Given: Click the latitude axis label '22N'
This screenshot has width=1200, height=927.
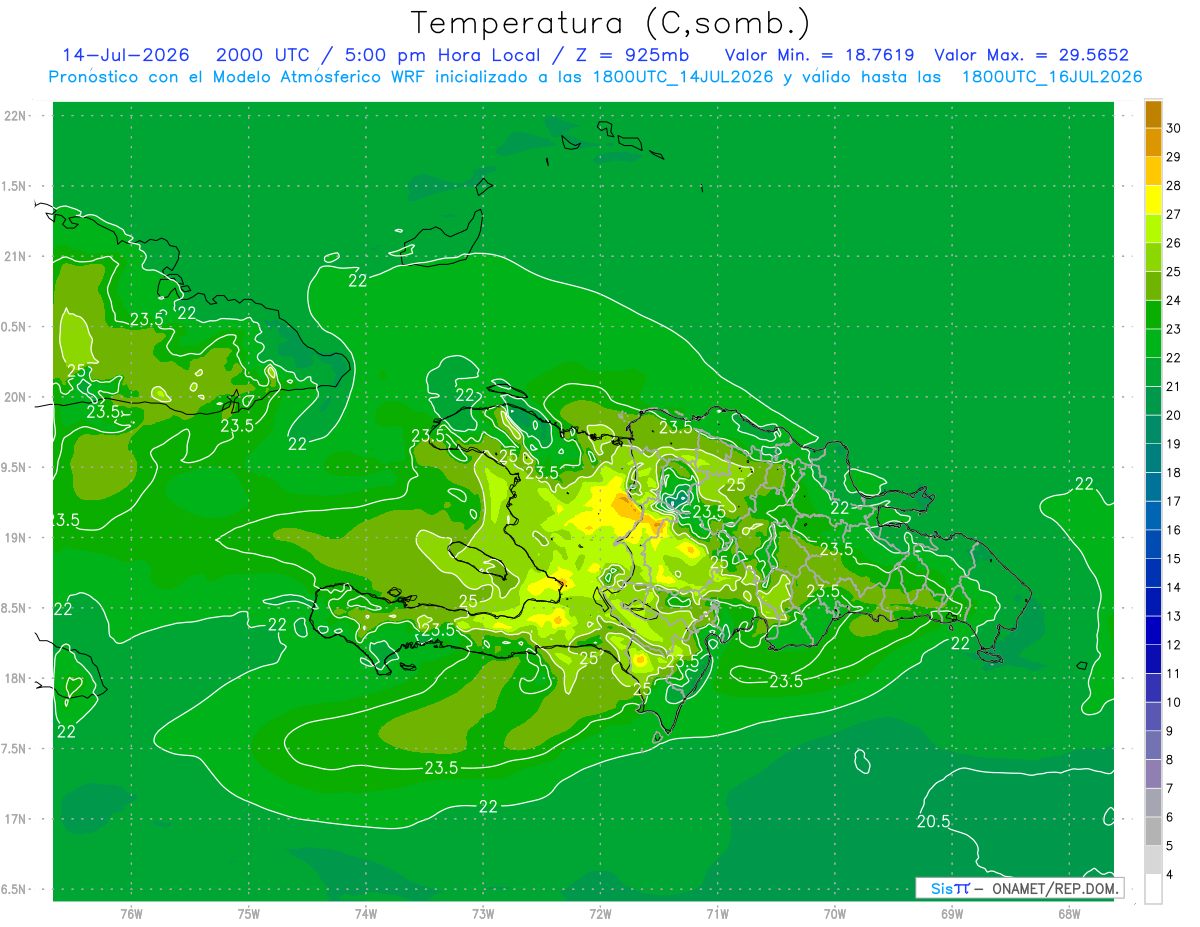Looking at the screenshot, I should (16, 116).
